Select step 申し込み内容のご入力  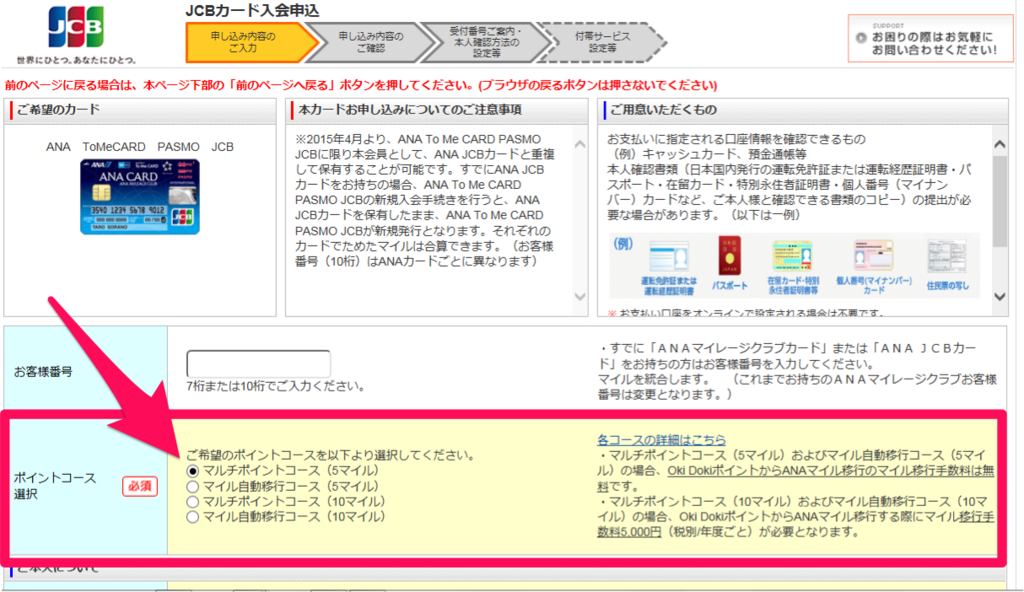pos(246,42)
